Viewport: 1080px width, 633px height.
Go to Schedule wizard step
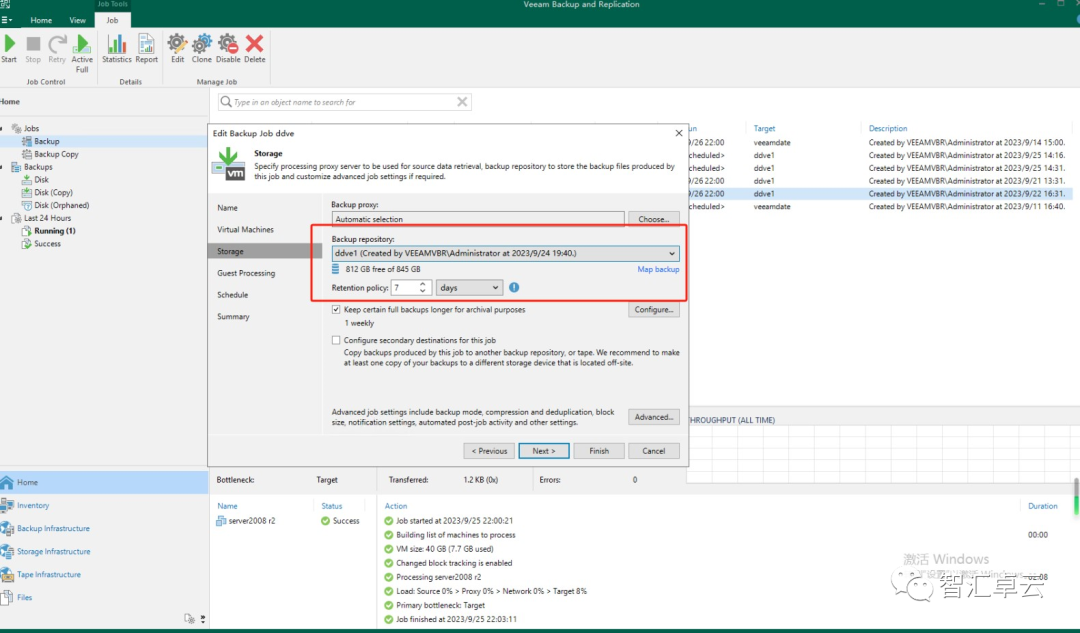[232, 295]
